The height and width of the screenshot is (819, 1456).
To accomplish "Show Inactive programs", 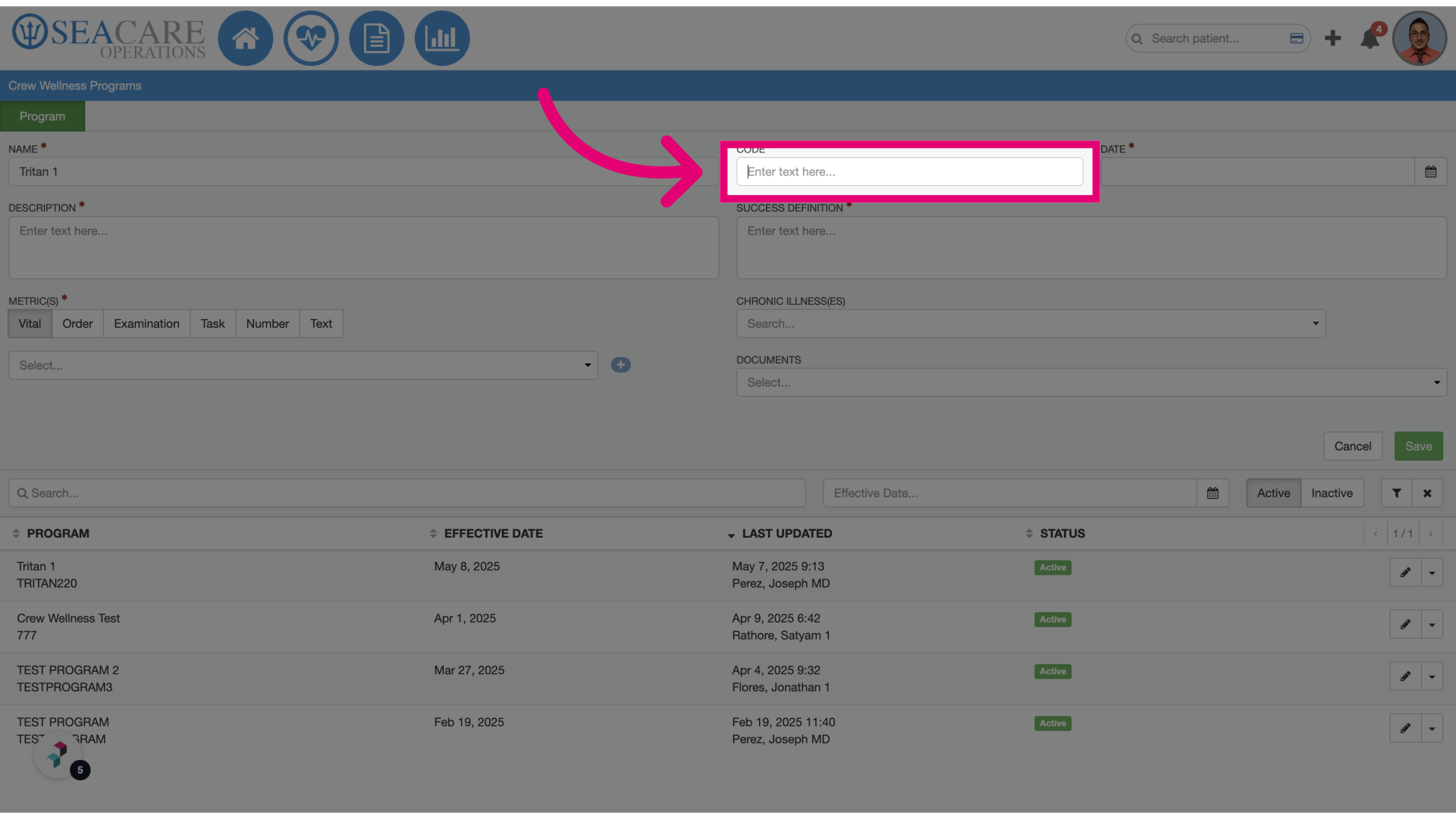I will [x=1332, y=493].
